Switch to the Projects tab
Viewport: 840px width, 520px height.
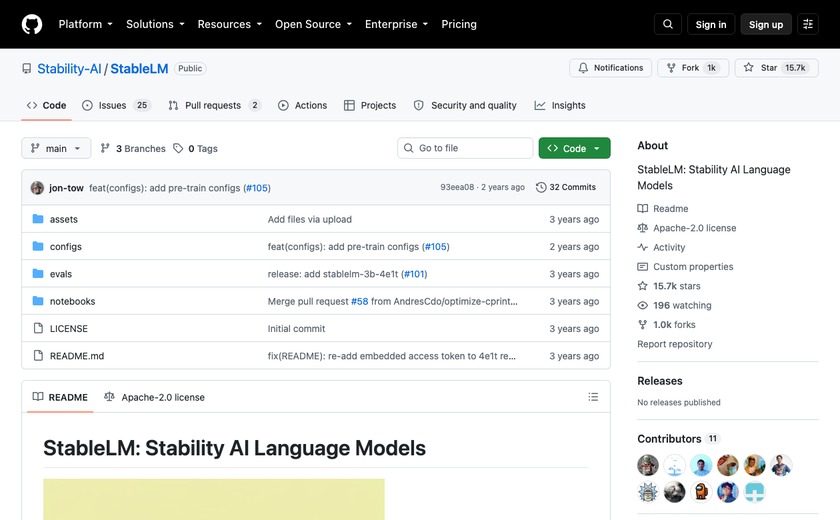[x=370, y=105]
